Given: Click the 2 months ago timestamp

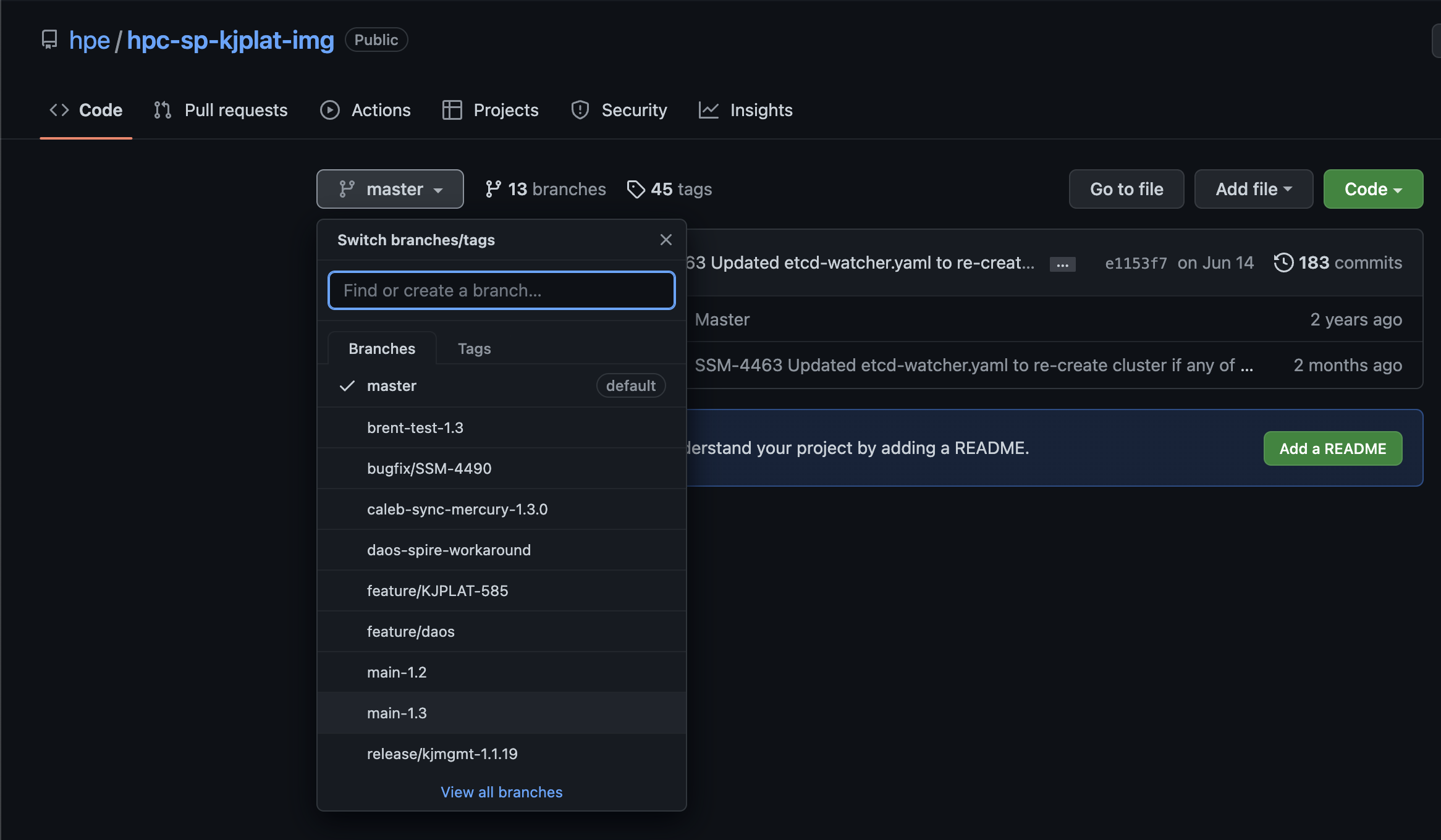Looking at the screenshot, I should [x=1348, y=365].
